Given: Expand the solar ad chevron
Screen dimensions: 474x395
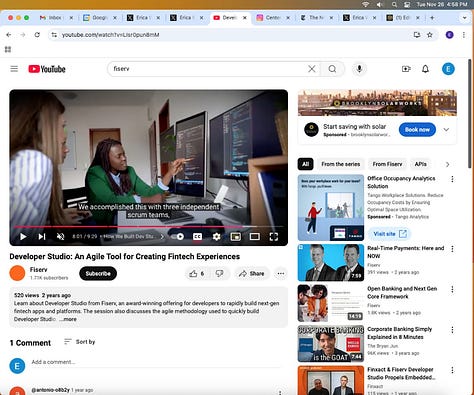Looking at the screenshot, I should coord(446,130).
